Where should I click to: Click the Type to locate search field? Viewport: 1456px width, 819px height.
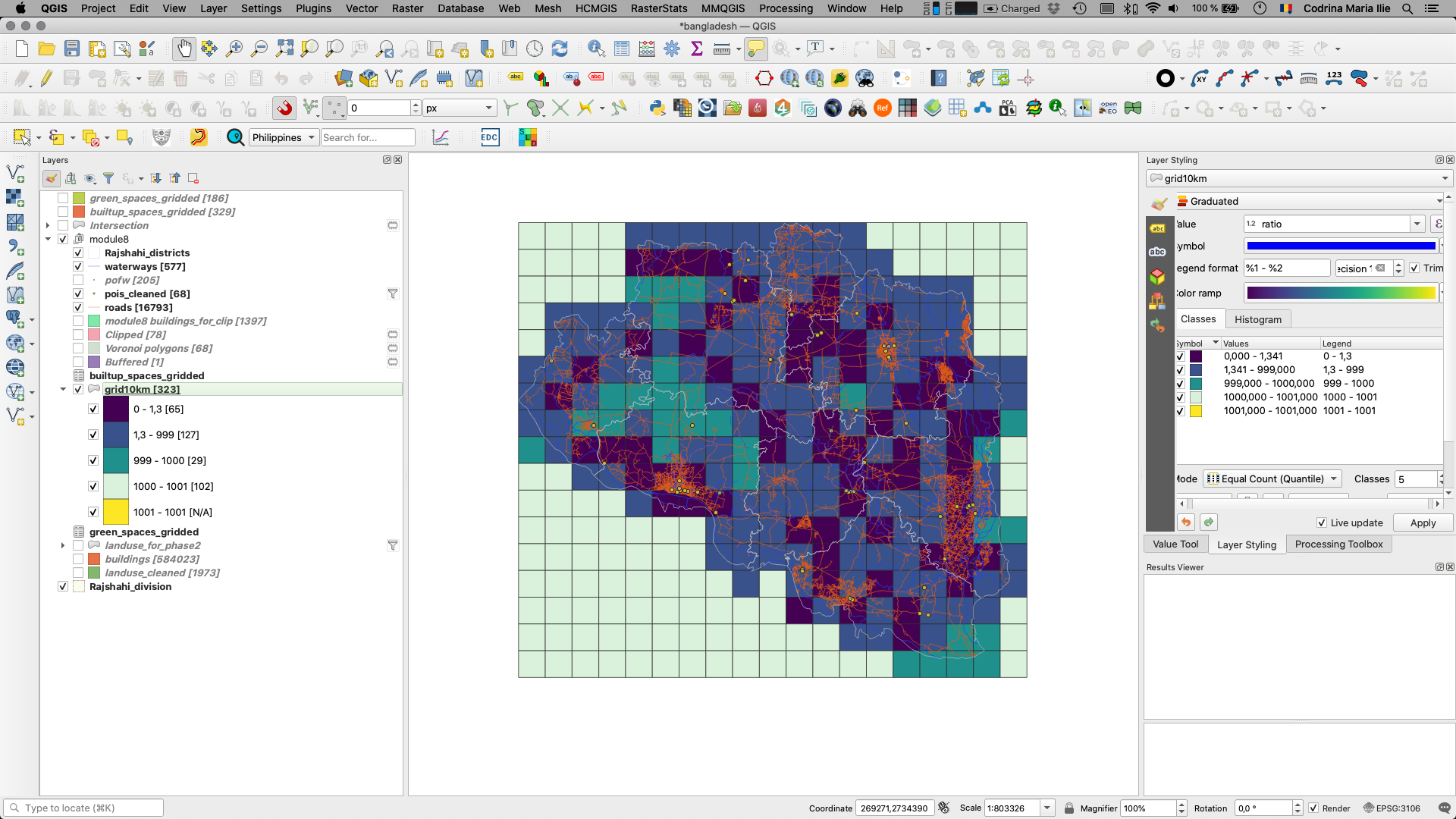click(x=83, y=808)
